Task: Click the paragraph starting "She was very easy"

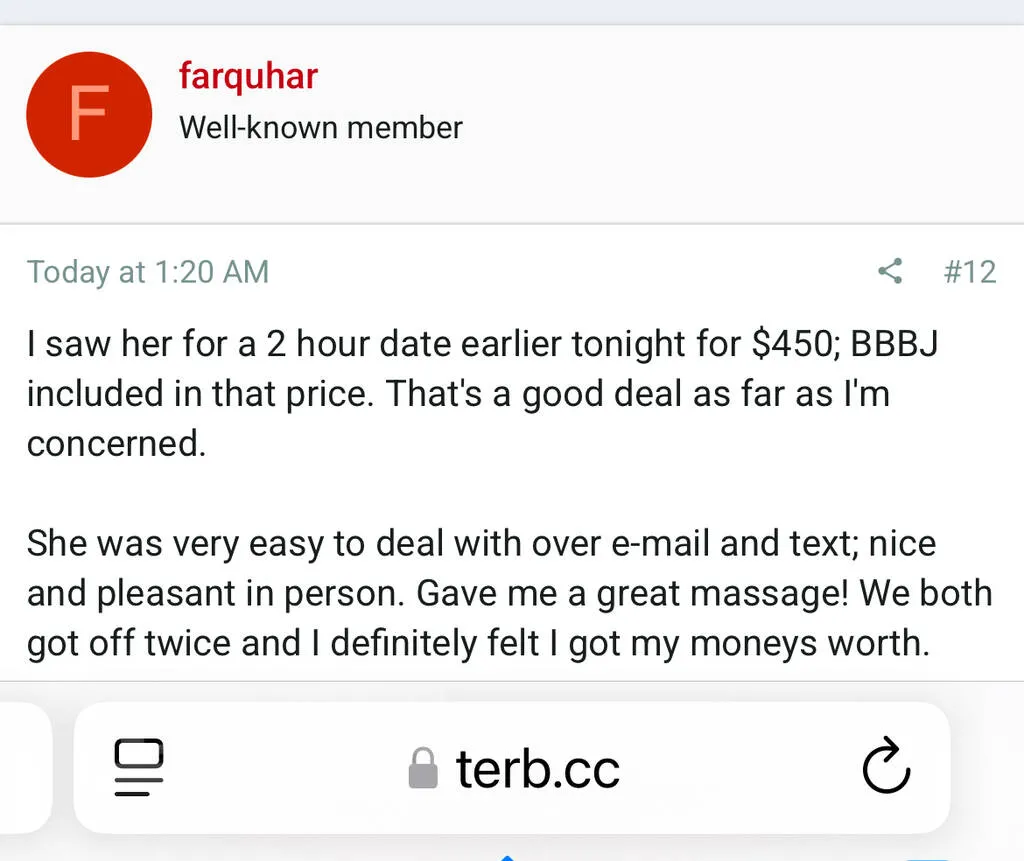Action: 508,593
